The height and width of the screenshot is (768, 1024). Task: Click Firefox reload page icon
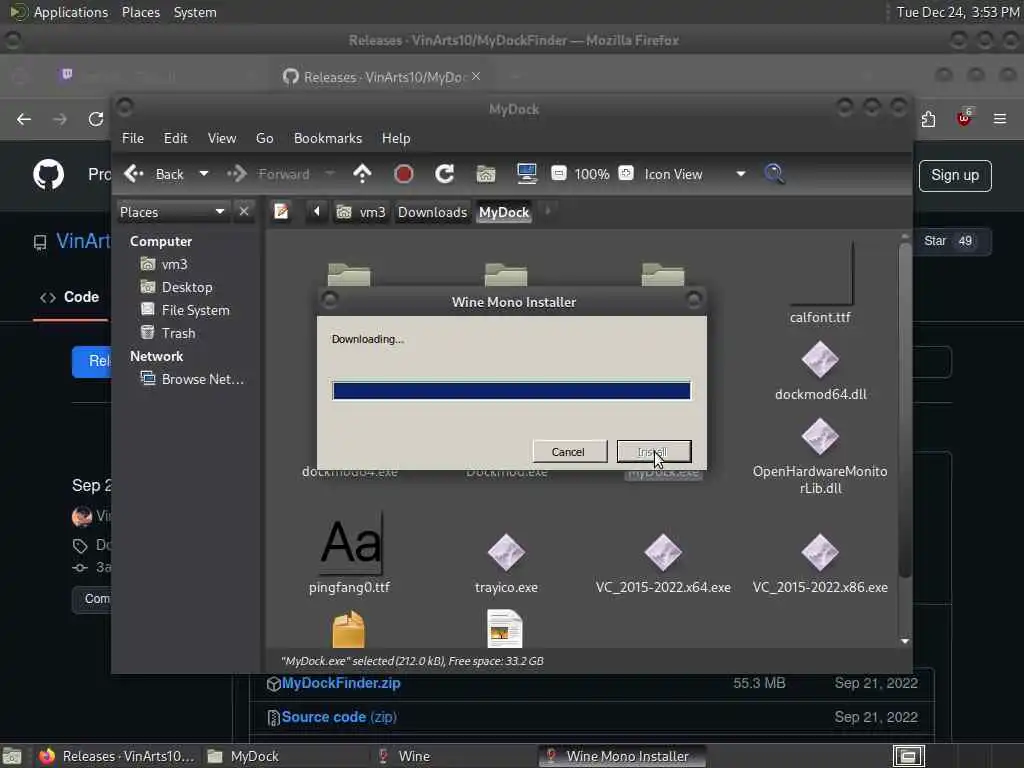pos(96,119)
